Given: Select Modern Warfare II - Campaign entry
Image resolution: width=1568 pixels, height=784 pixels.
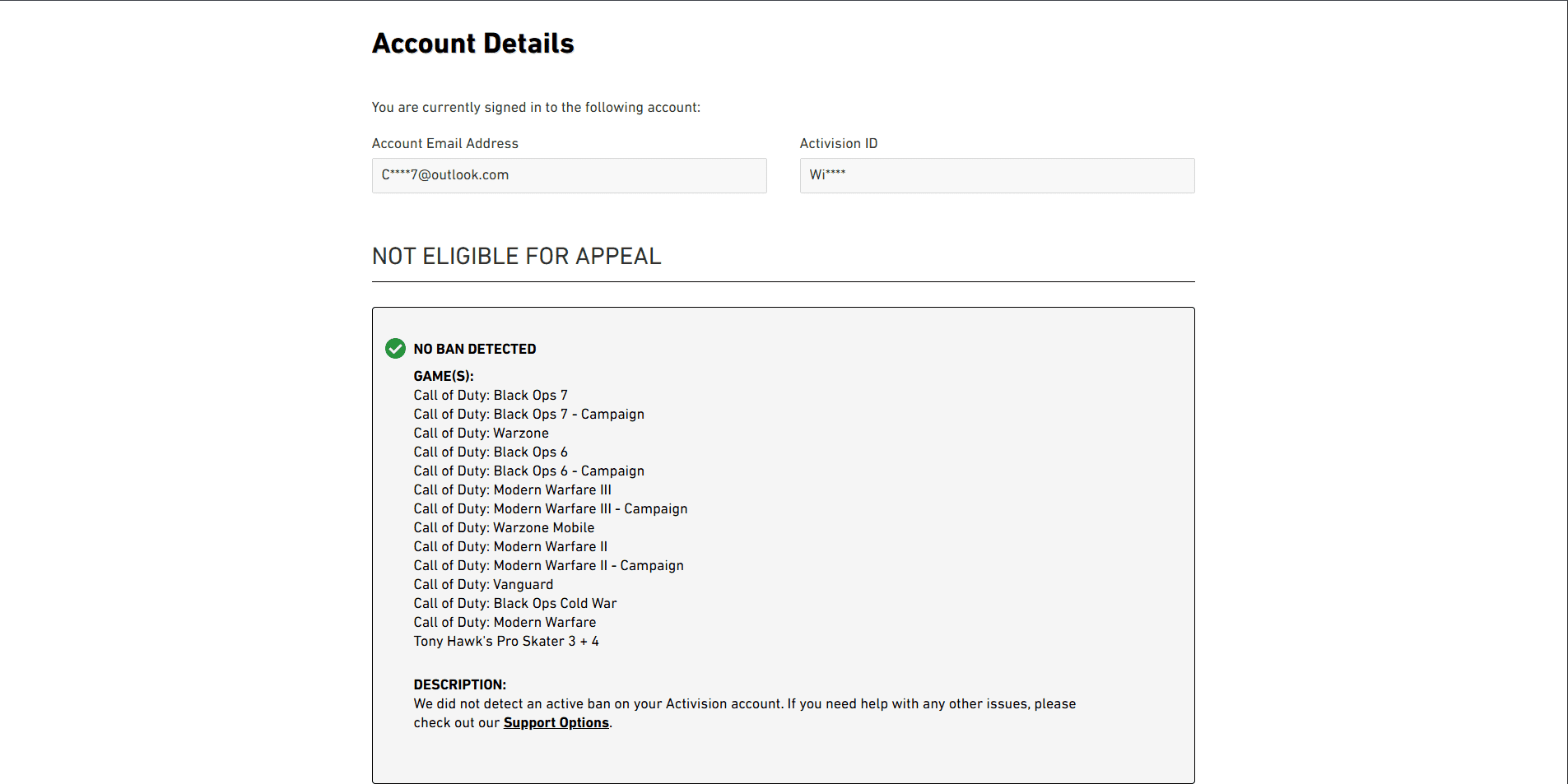Looking at the screenshot, I should pyautogui.click(x=548, y=566).
